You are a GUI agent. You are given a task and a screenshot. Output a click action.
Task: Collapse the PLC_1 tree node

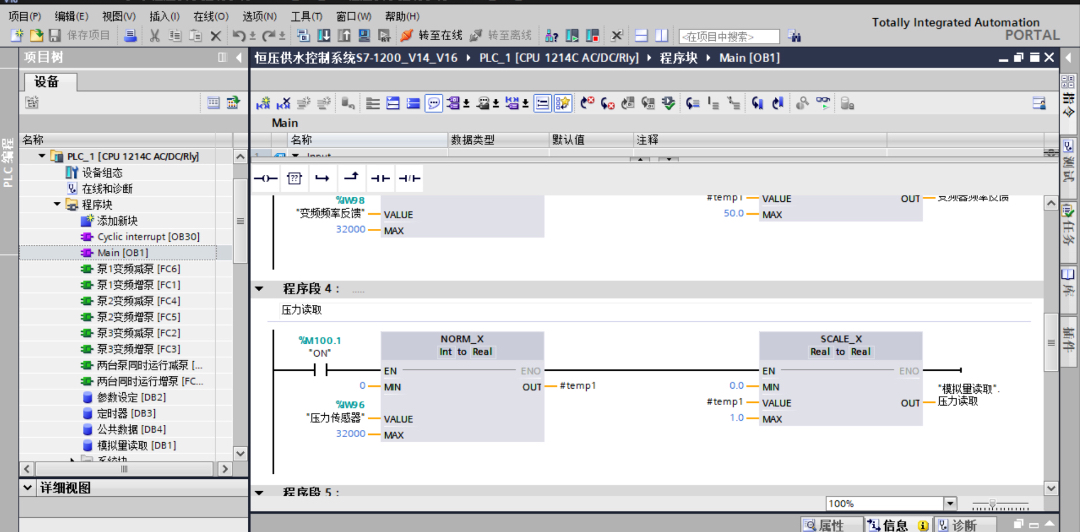(42, 156)
